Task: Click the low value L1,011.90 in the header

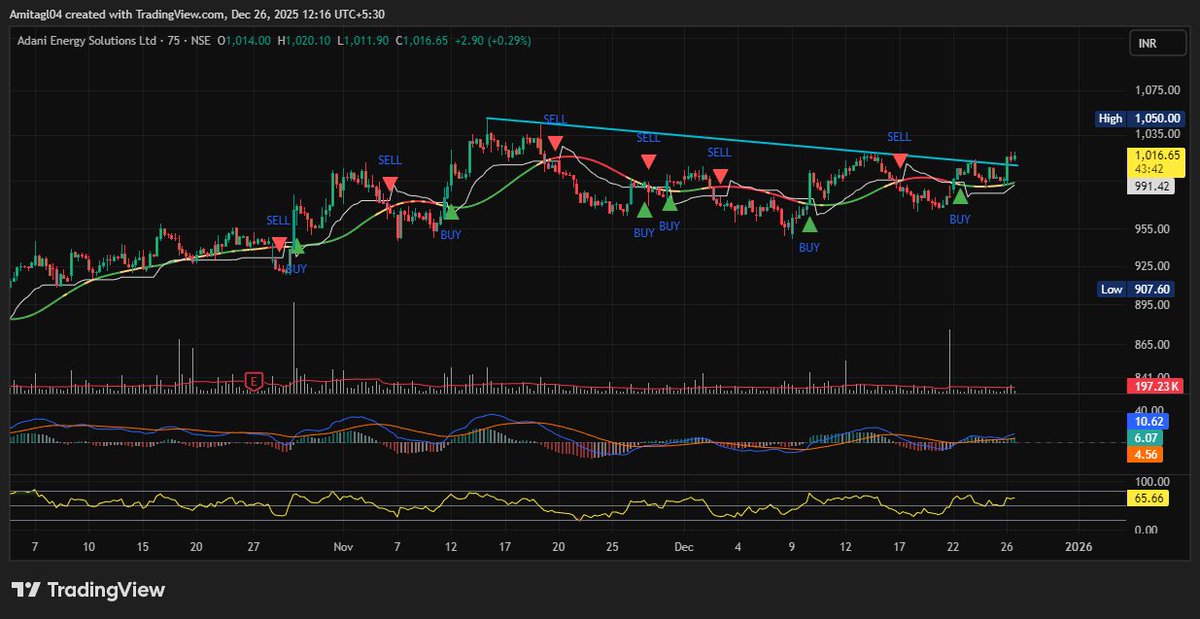Action: [365, 40]
